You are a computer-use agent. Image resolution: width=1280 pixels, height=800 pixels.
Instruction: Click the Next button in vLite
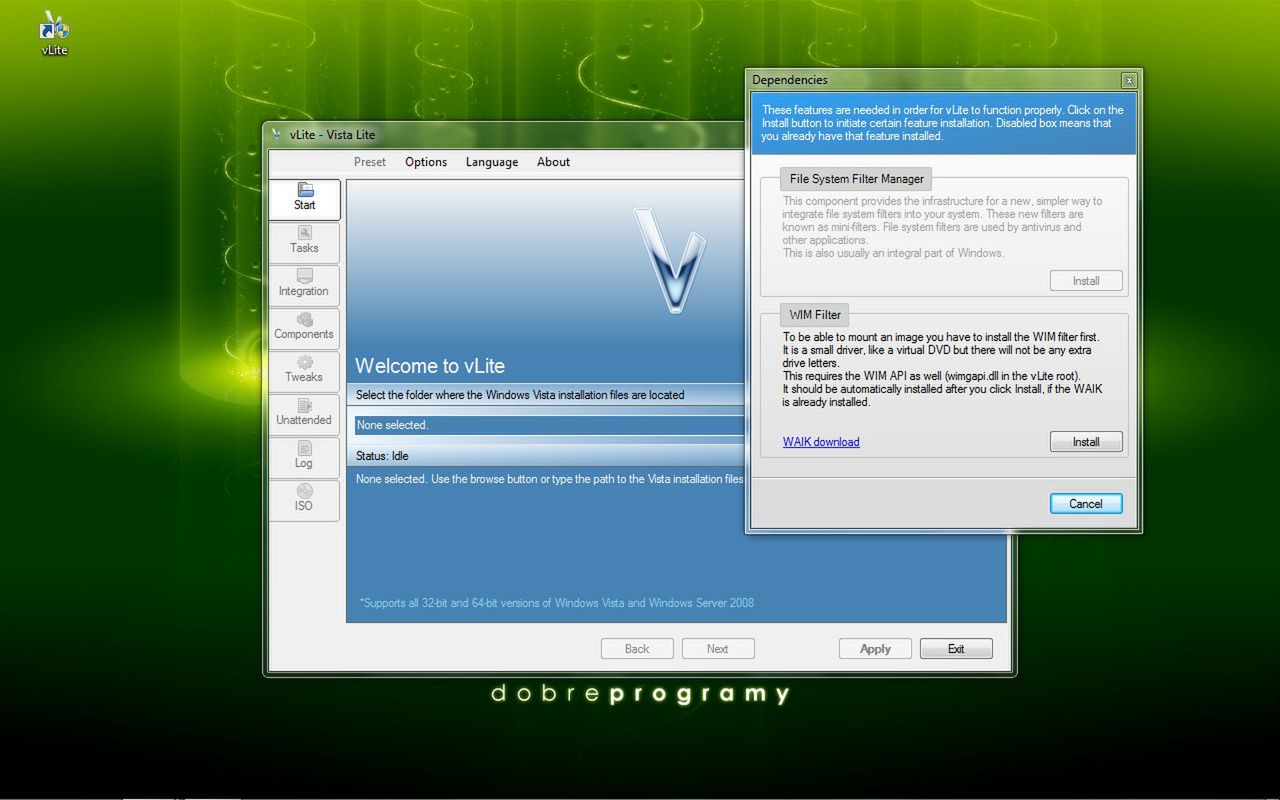[x=718, y=649]
